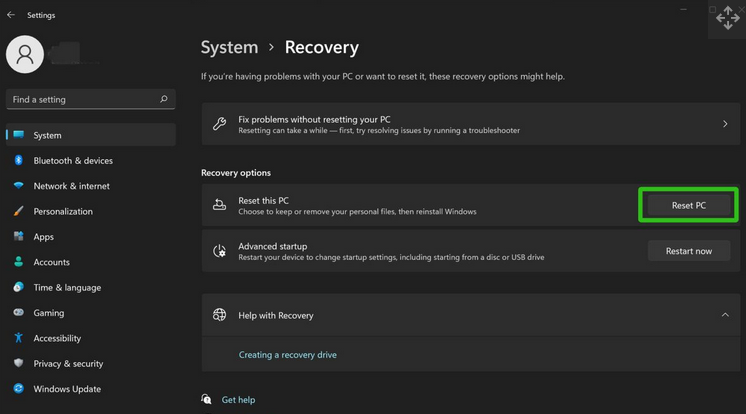
Task: Click the Gaming controller icon
Action: click(19, 312)
